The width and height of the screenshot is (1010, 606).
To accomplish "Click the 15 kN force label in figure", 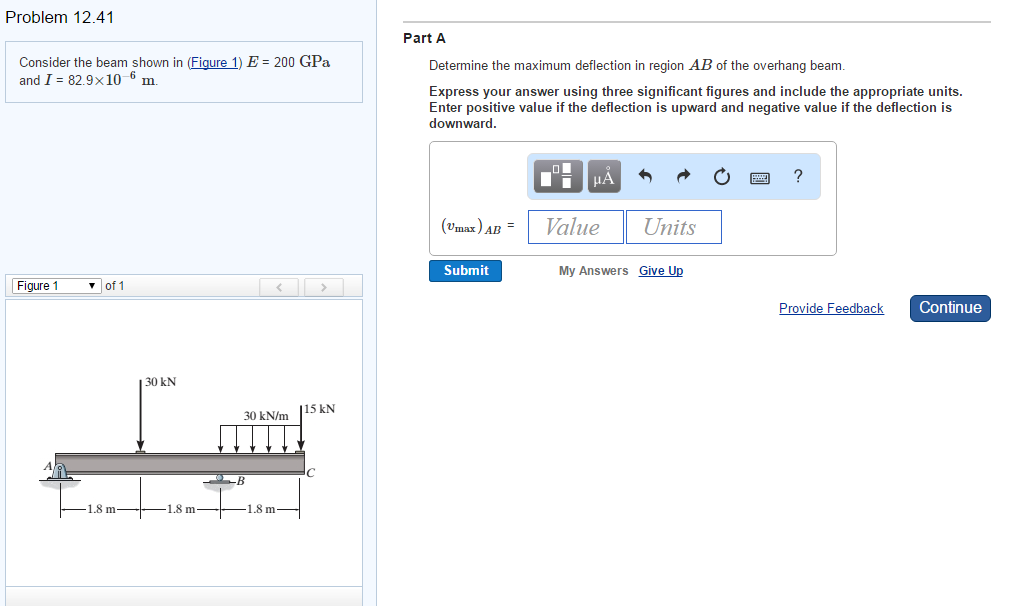I will pos(319,409).
